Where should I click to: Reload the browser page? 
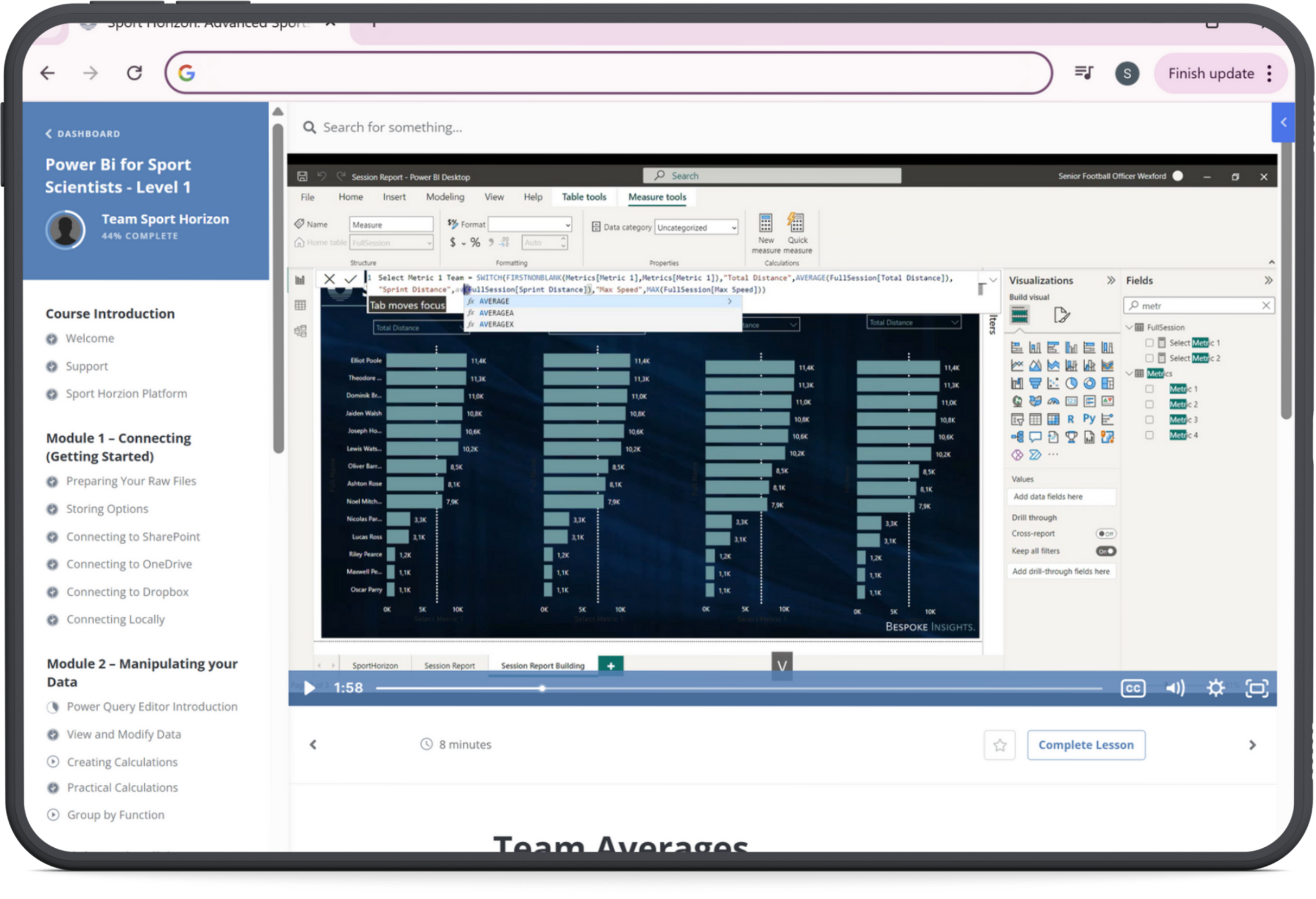(134, 73)
